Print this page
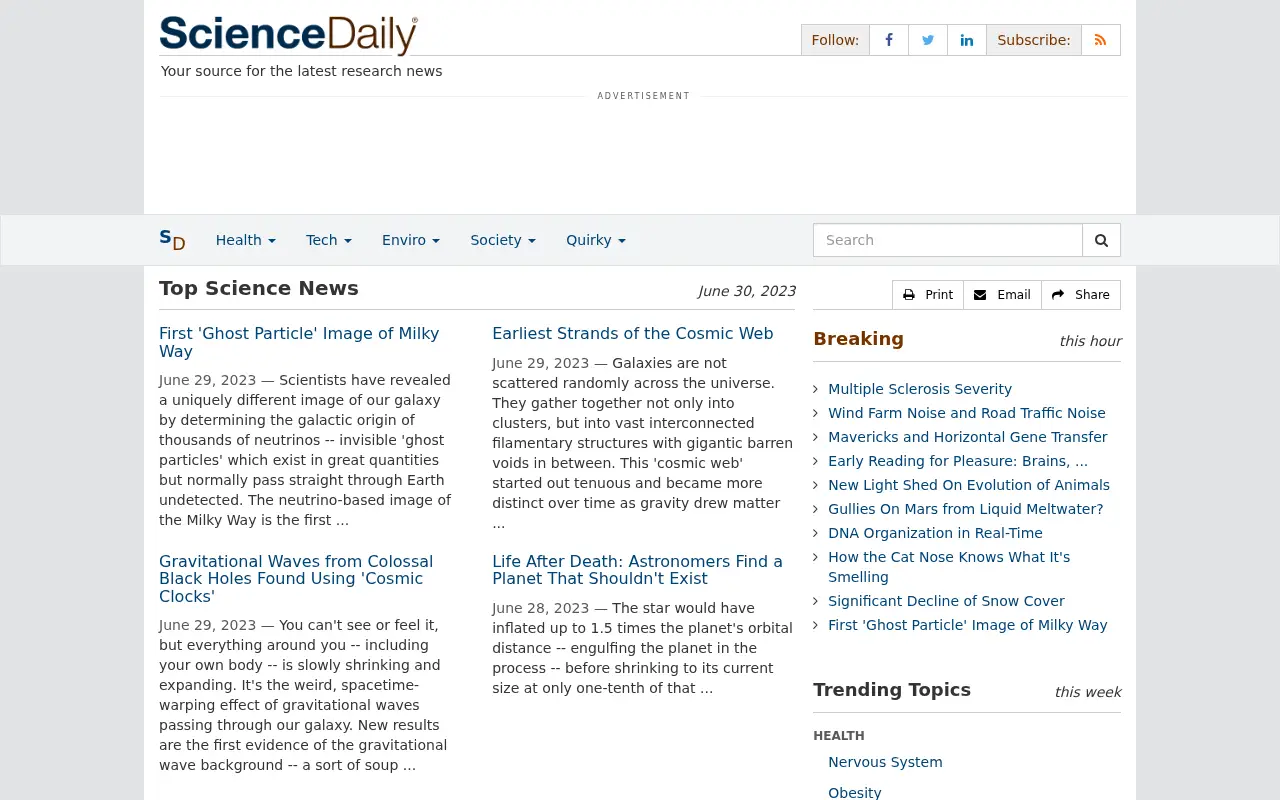Screen dimensions: 1280x800 point(928,295)
